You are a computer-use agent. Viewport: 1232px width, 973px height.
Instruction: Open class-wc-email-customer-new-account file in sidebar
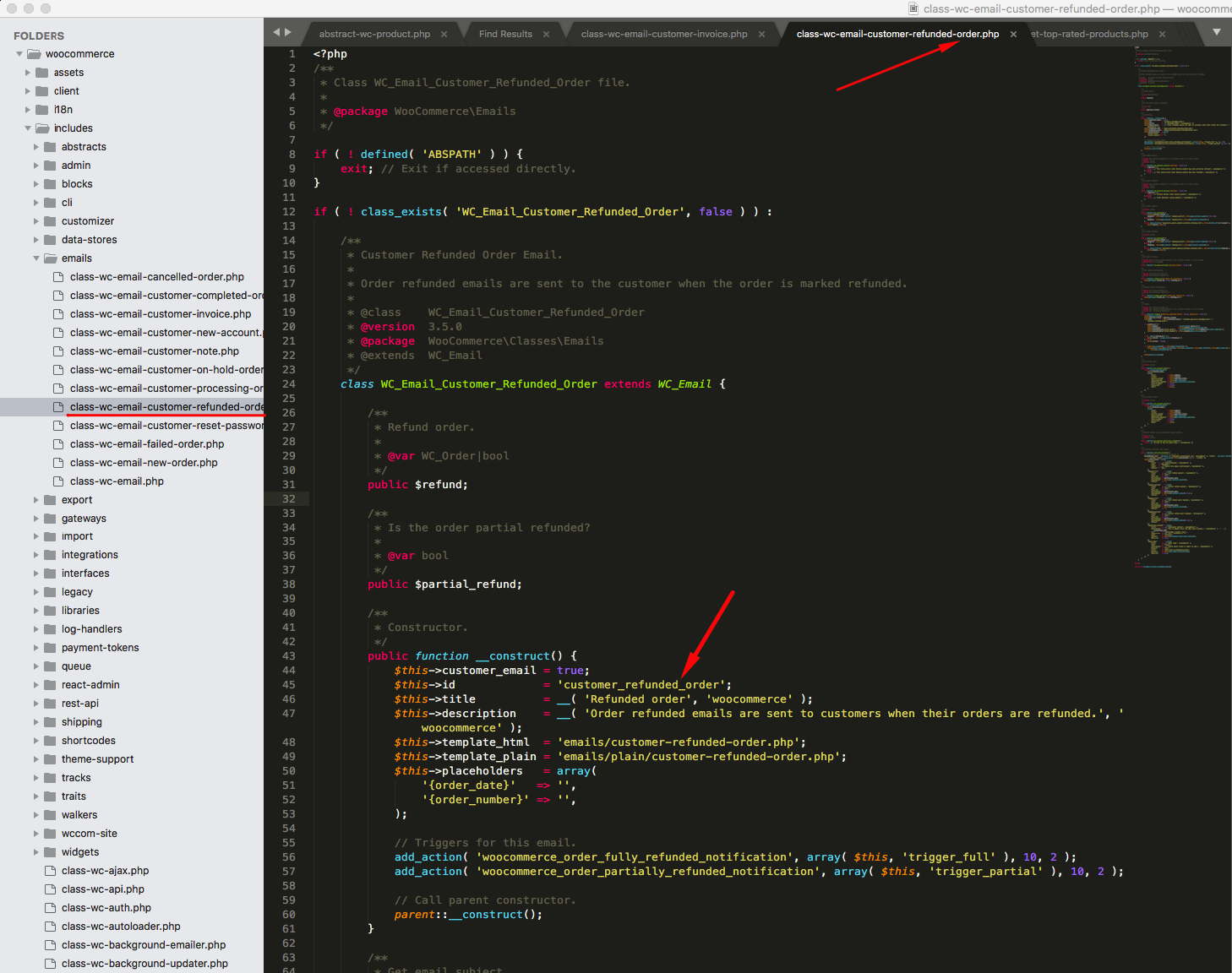coord(166,333)
